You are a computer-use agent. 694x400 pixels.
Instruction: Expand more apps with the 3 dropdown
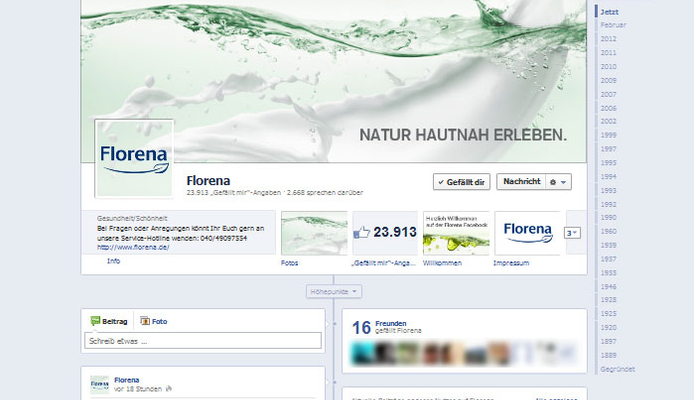[x=572, y=233]
